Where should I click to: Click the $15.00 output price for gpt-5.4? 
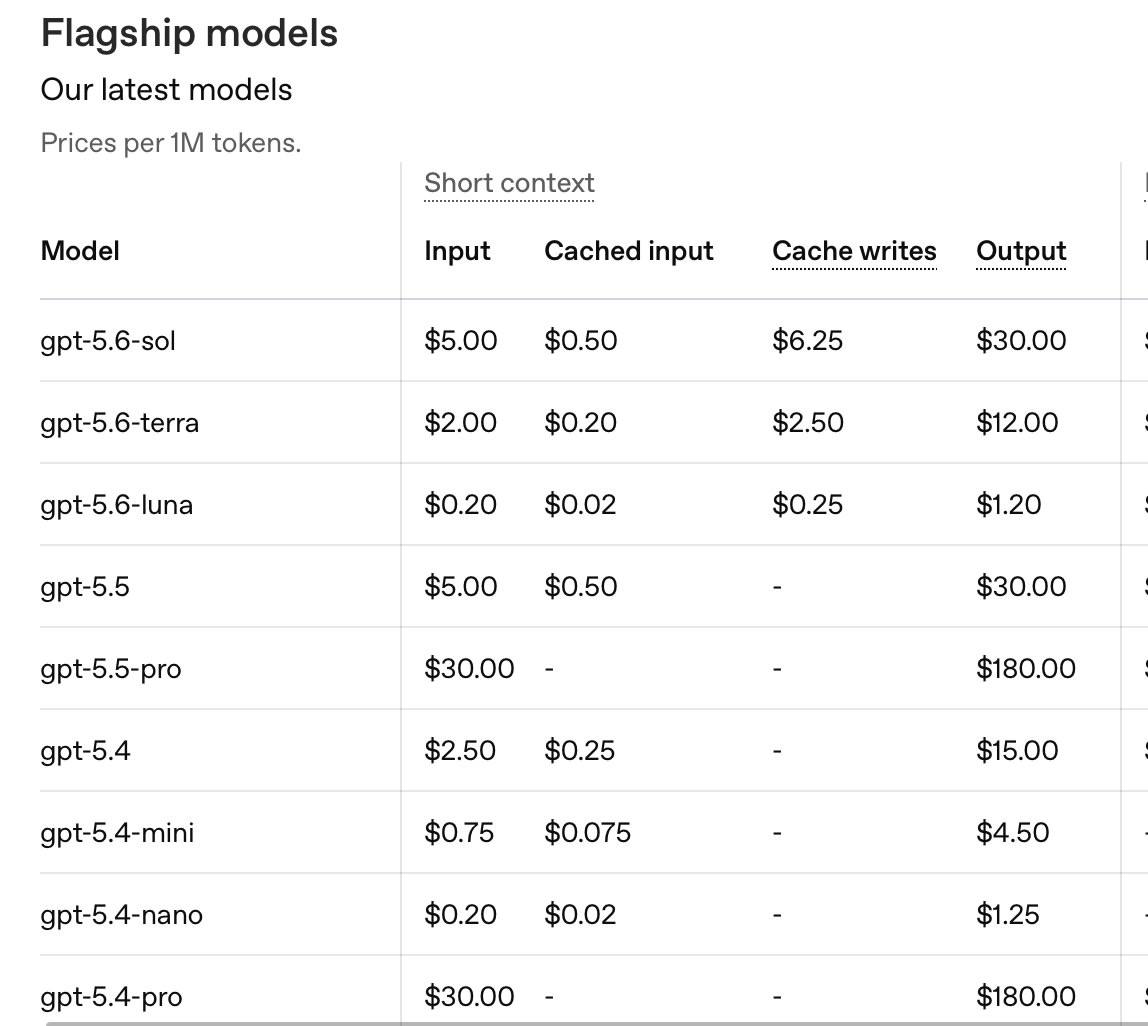[x=1017, y=751]
